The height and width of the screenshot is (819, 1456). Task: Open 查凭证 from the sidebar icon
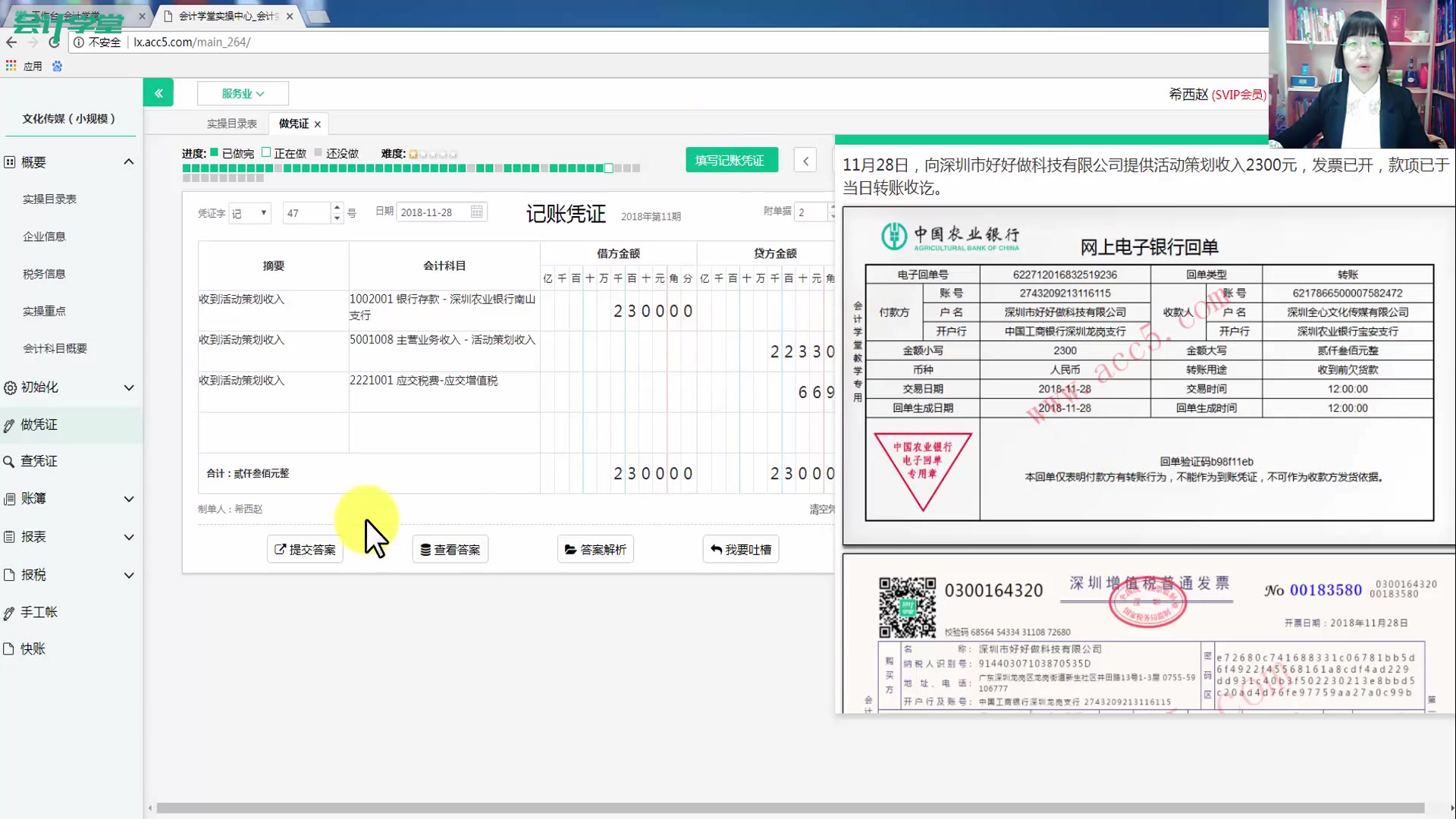click(x=9, y=461)
